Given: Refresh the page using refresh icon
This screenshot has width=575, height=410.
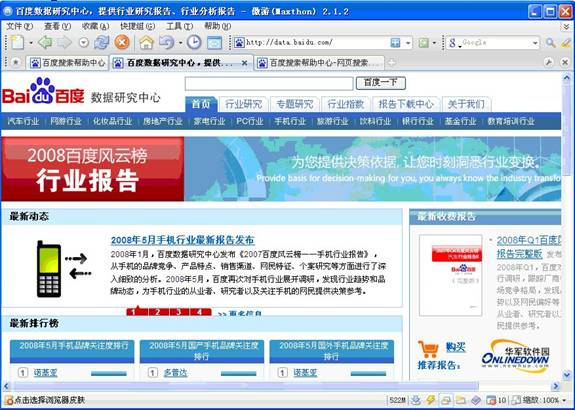Looking at the screenshot, I should coord(102,43).
